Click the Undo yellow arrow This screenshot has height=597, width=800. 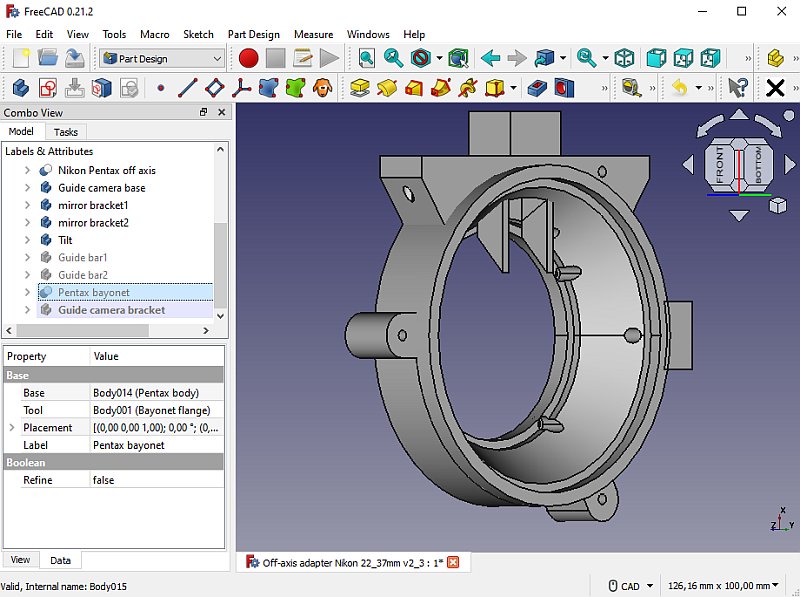tap(680, 88)
